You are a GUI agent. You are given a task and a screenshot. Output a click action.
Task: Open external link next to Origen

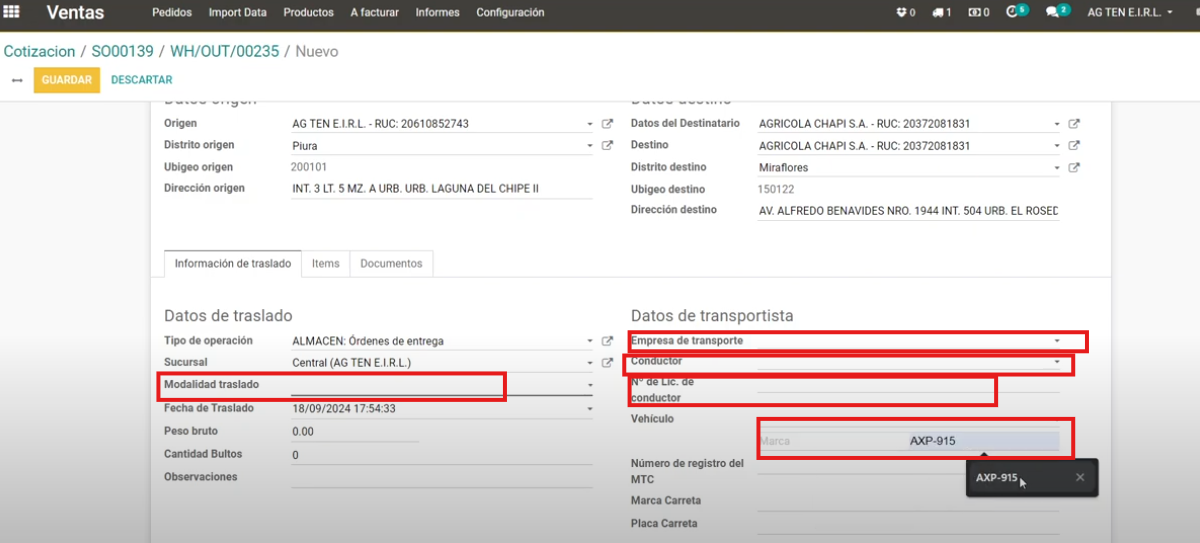(x=607, y=124)
